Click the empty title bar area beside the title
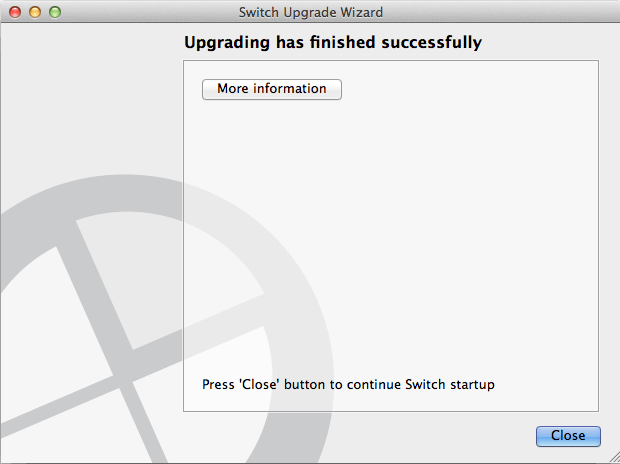Viewport: 620px width, 464px height. tap(494, 12)
